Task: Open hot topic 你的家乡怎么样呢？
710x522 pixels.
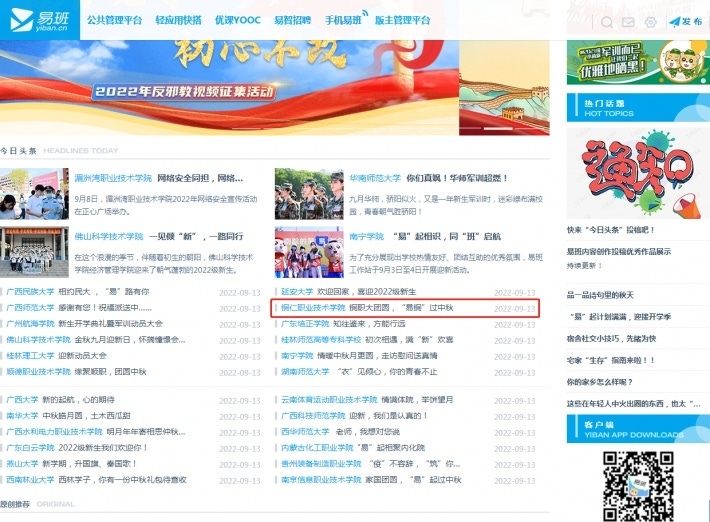Action: 600,382
